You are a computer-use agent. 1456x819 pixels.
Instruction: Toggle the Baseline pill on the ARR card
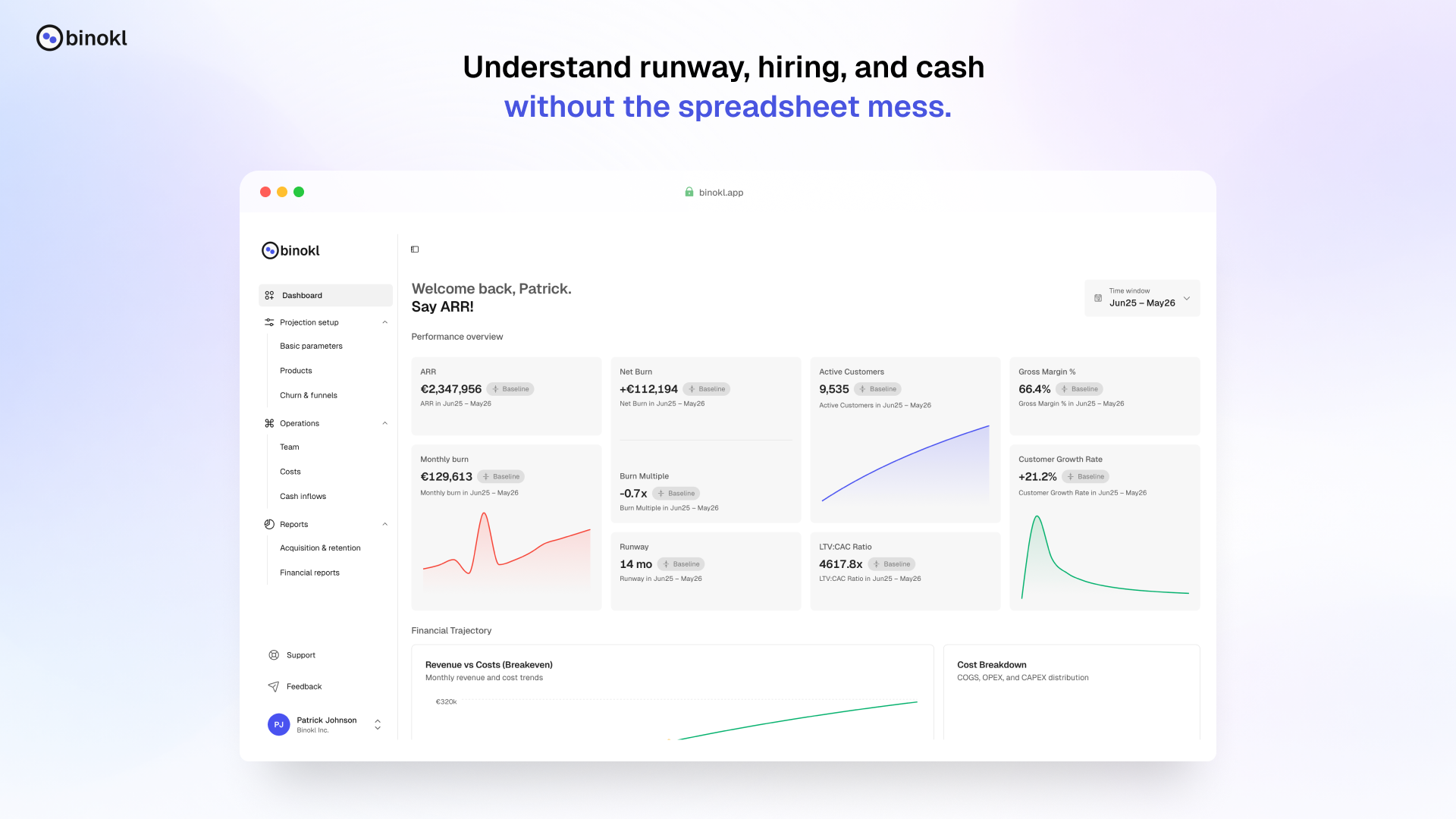click(x=510, y=388)
